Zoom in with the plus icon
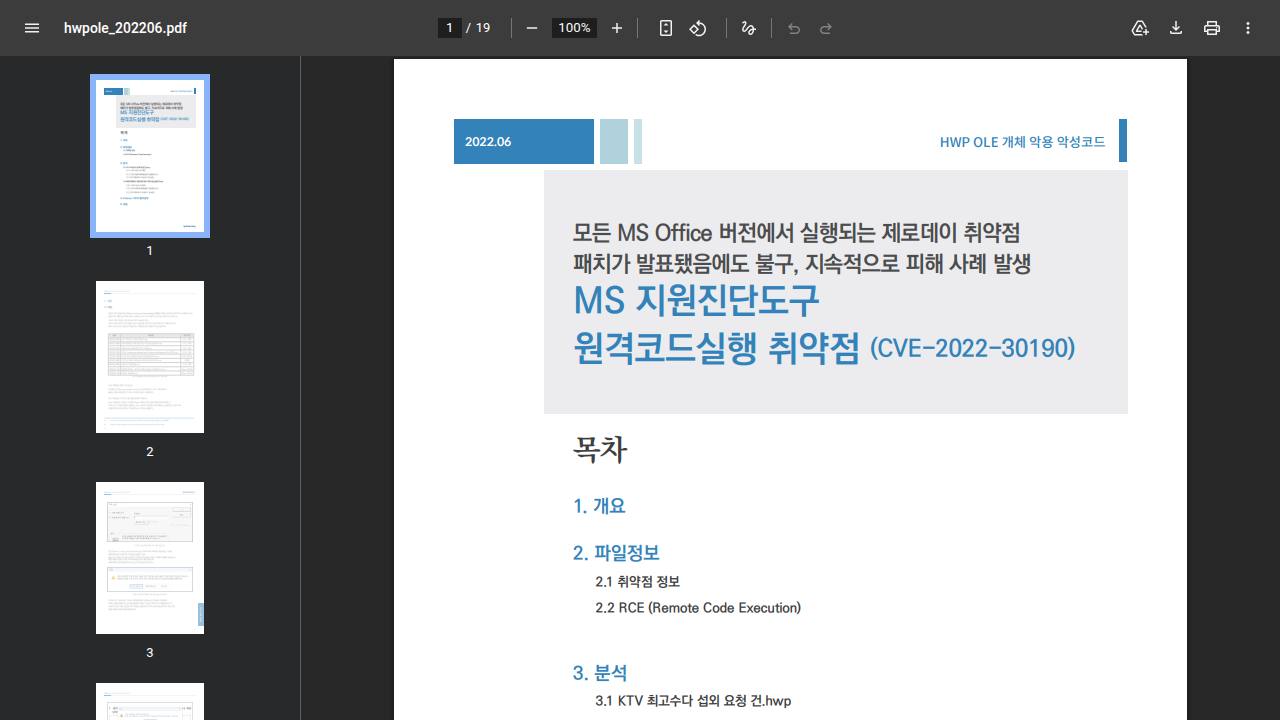Image resolution: width=1280 pixels, height=720 pixels. 617,28
